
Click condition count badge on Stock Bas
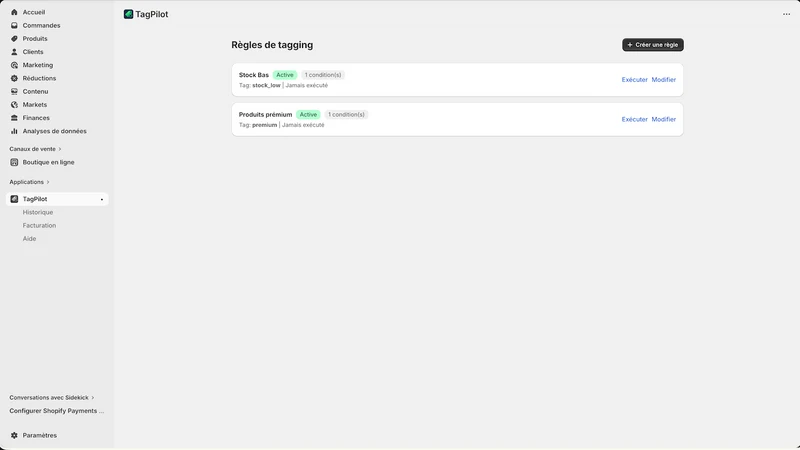323,75
